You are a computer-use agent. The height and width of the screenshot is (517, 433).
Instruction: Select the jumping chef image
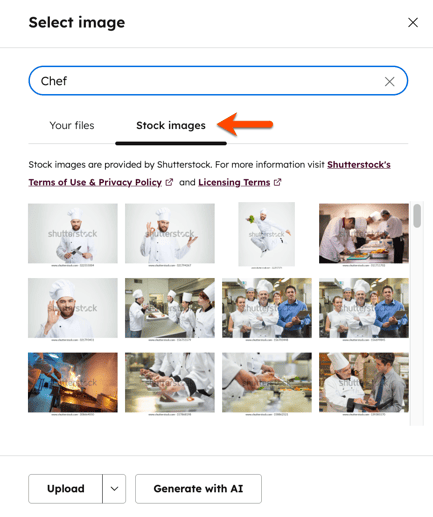coord(267,235)
